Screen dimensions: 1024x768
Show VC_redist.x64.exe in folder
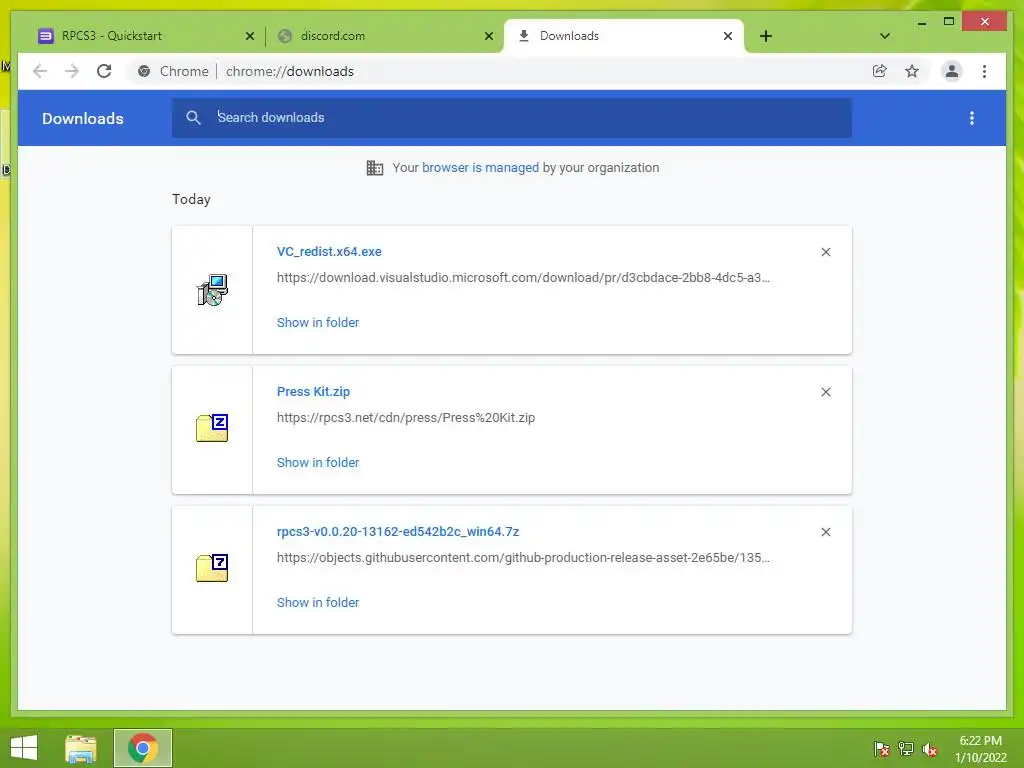point(317,323)
